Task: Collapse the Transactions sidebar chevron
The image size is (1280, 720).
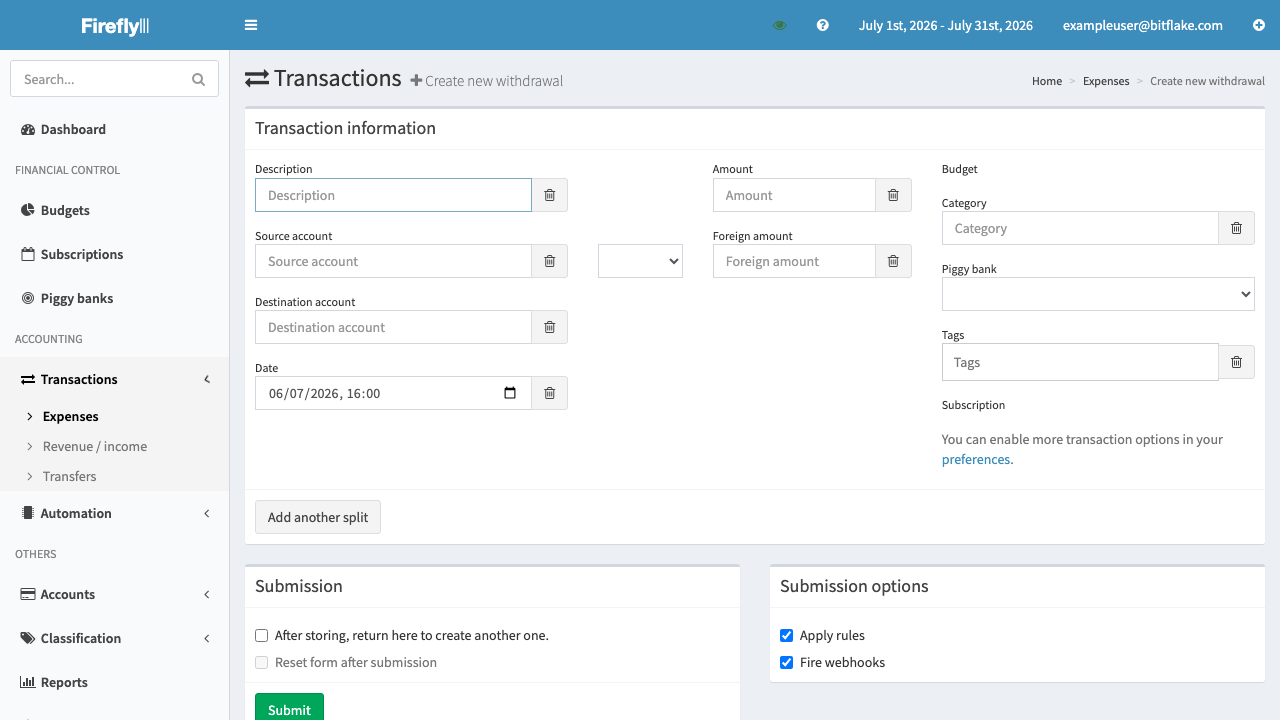Action: point(207,379)
